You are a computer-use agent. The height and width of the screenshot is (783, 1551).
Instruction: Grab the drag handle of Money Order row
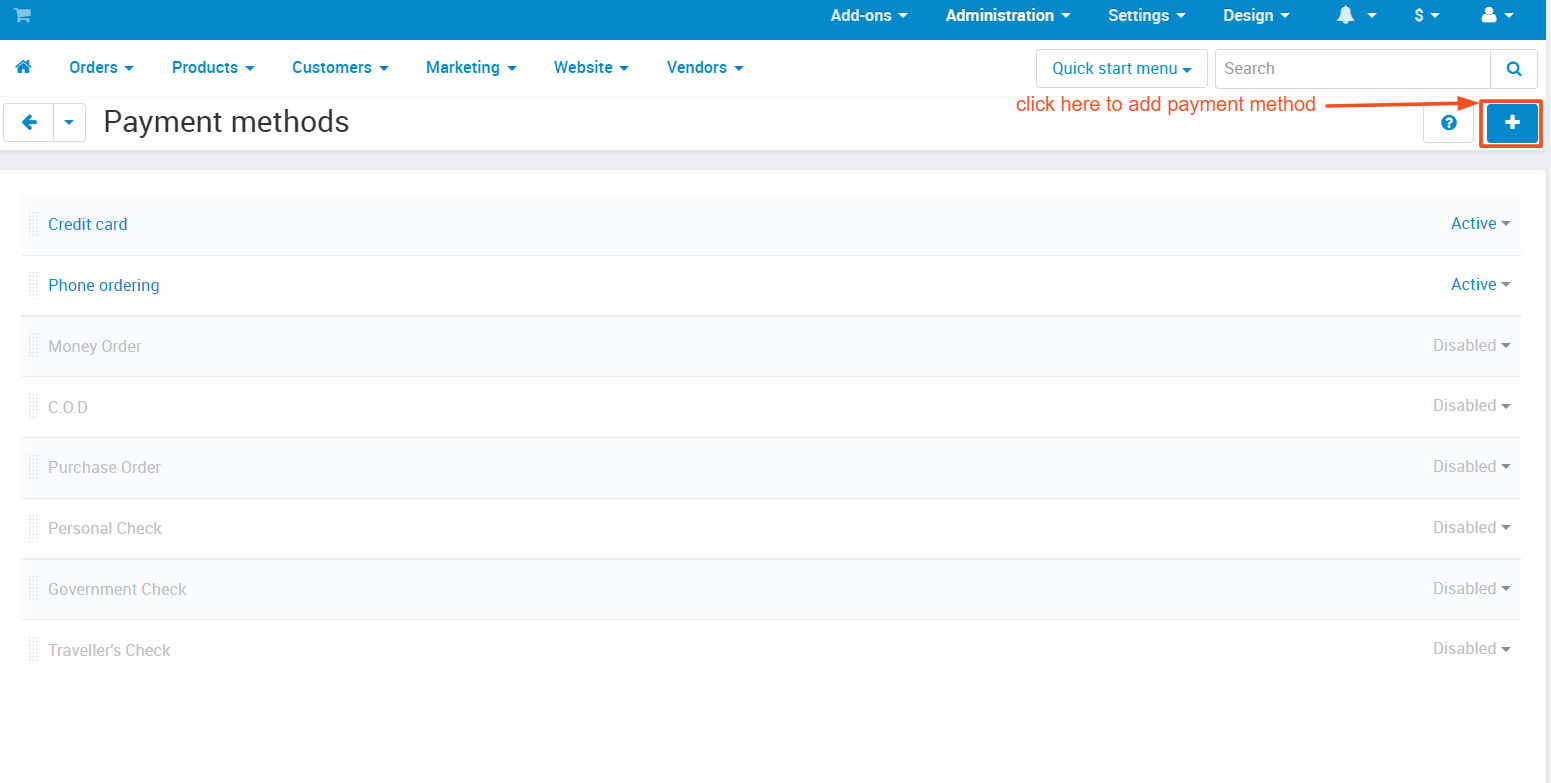click(33, 346)
